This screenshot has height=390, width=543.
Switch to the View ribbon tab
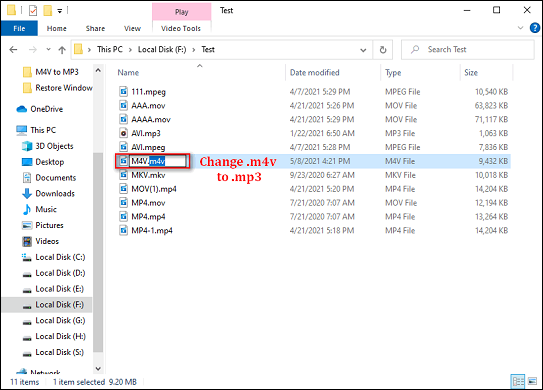coord(132,28)
